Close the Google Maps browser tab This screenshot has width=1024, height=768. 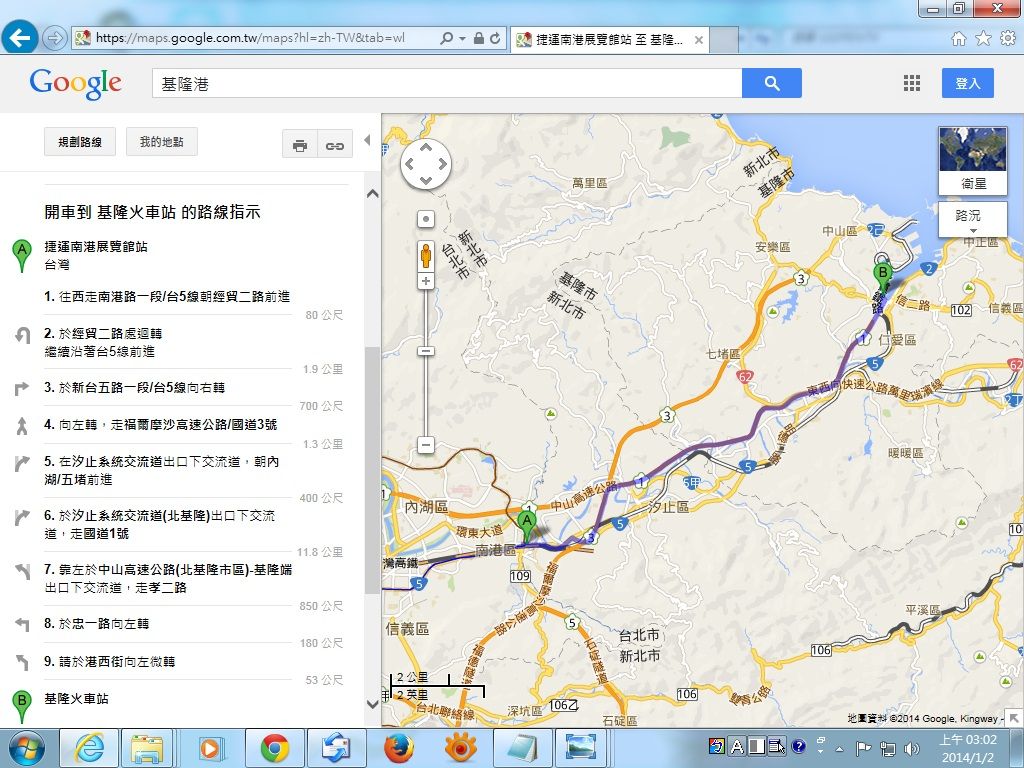click(x=698, y=40)
